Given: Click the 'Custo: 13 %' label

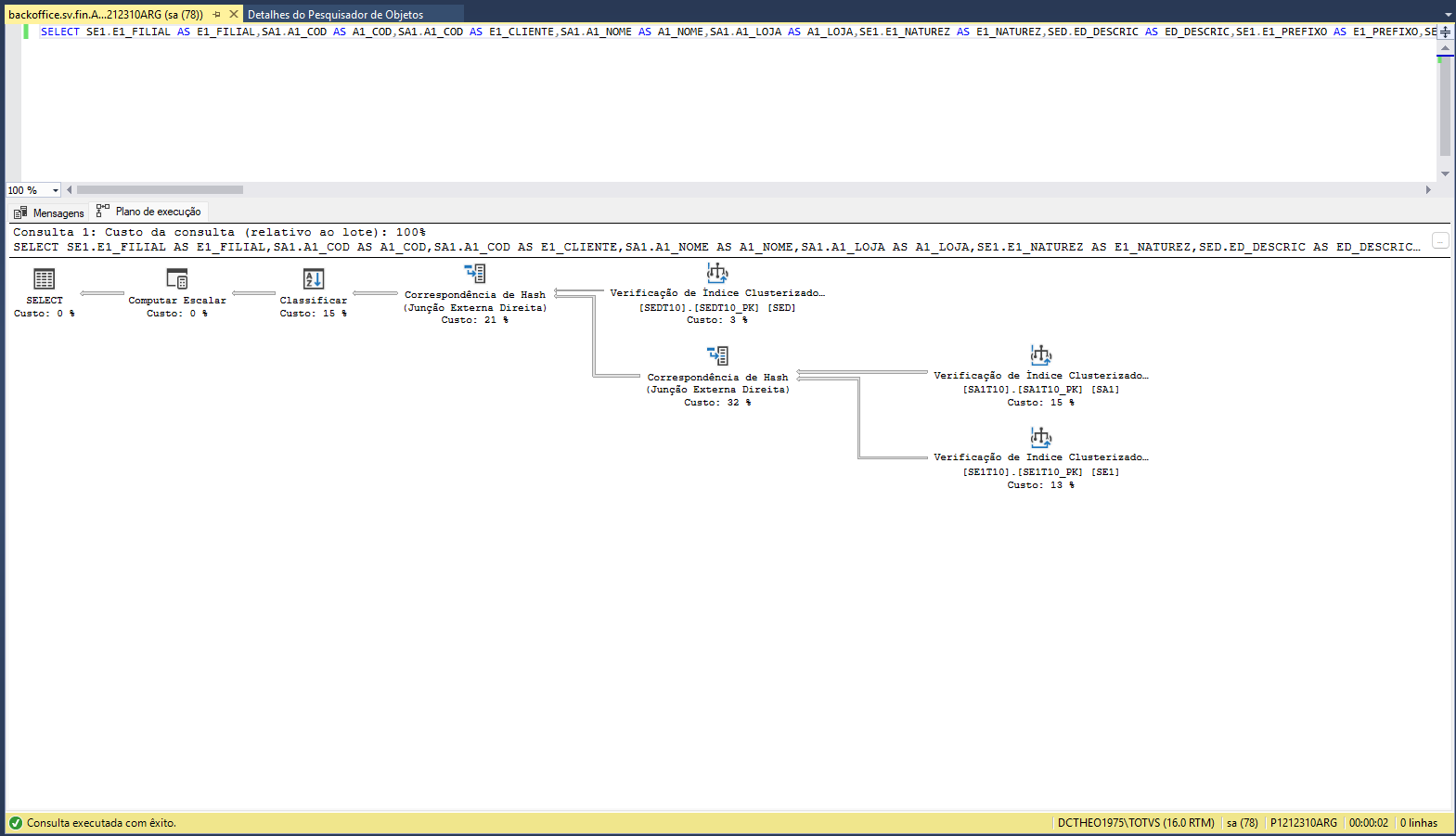Looking at the screenshot, I should (1041, 485).
